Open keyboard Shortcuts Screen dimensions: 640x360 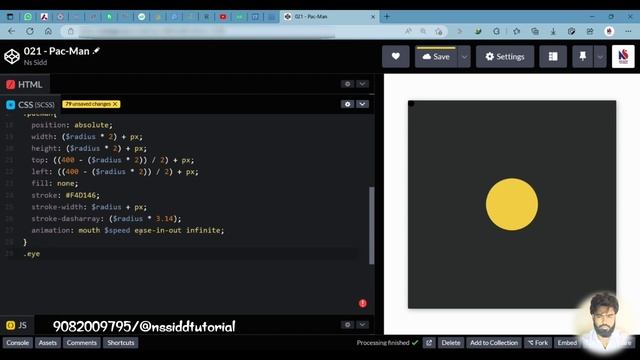click(120, 342)
